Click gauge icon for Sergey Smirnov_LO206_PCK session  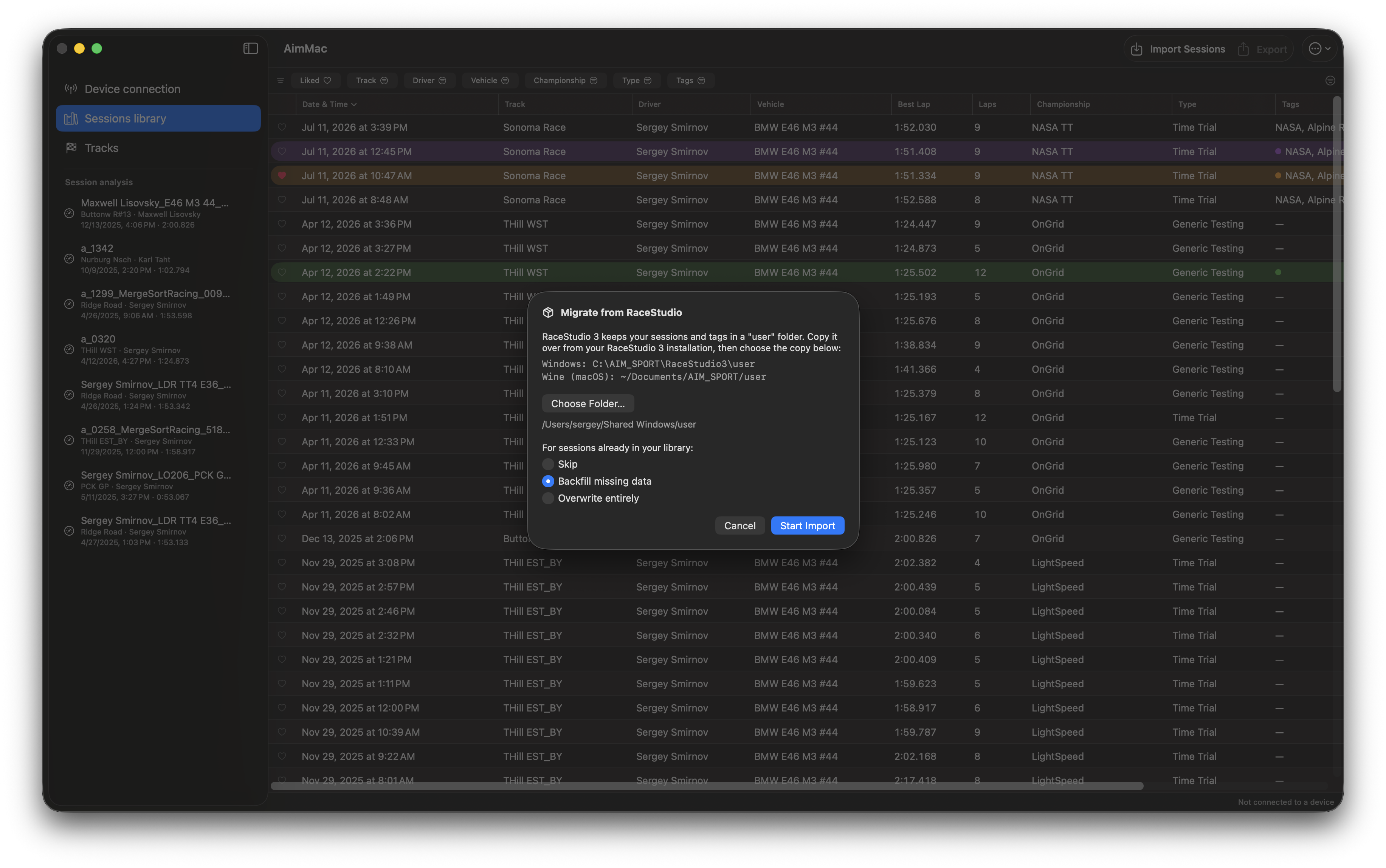click(x=69, y=485)
